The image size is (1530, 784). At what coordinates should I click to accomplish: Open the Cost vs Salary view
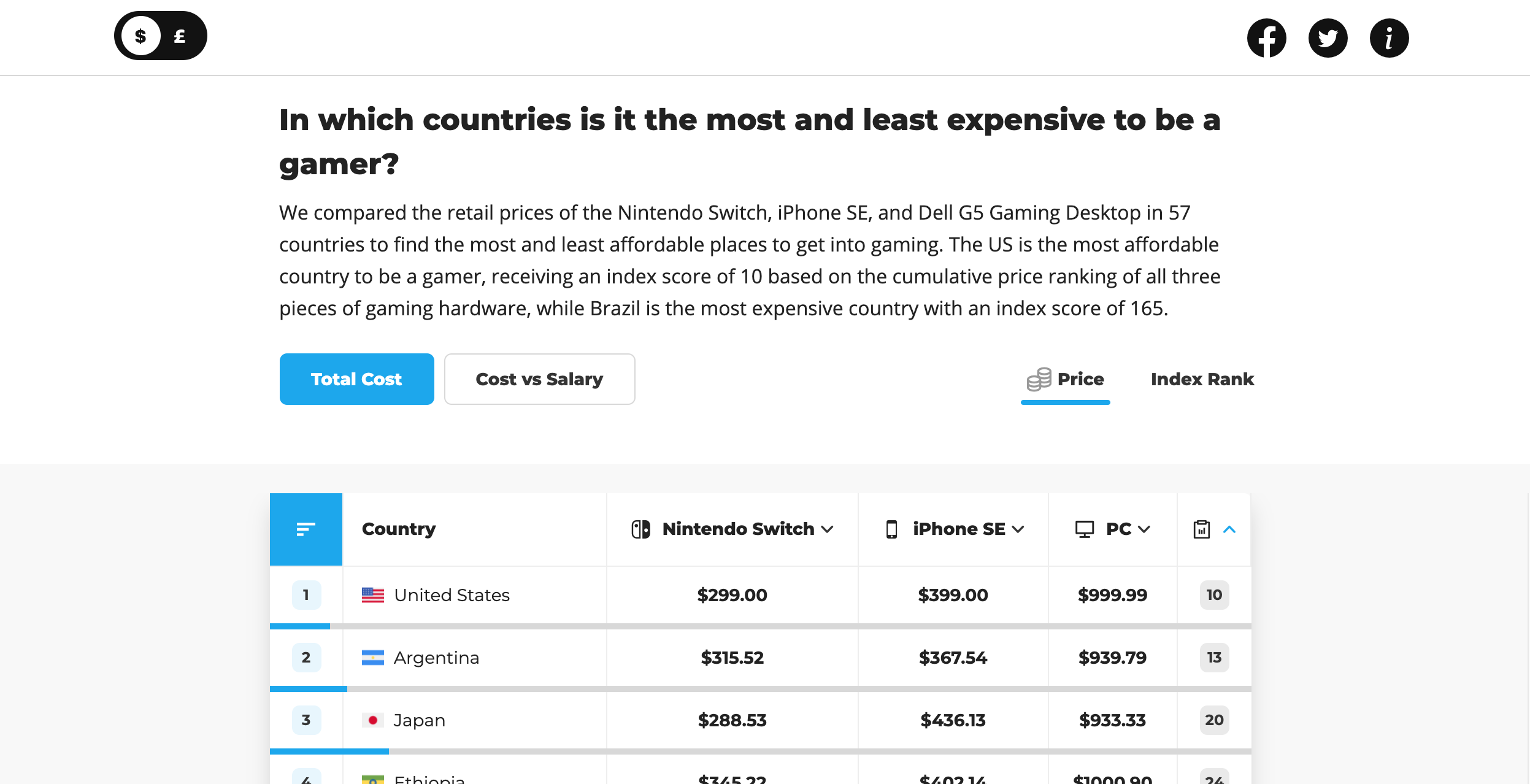[x=539, y=379]
